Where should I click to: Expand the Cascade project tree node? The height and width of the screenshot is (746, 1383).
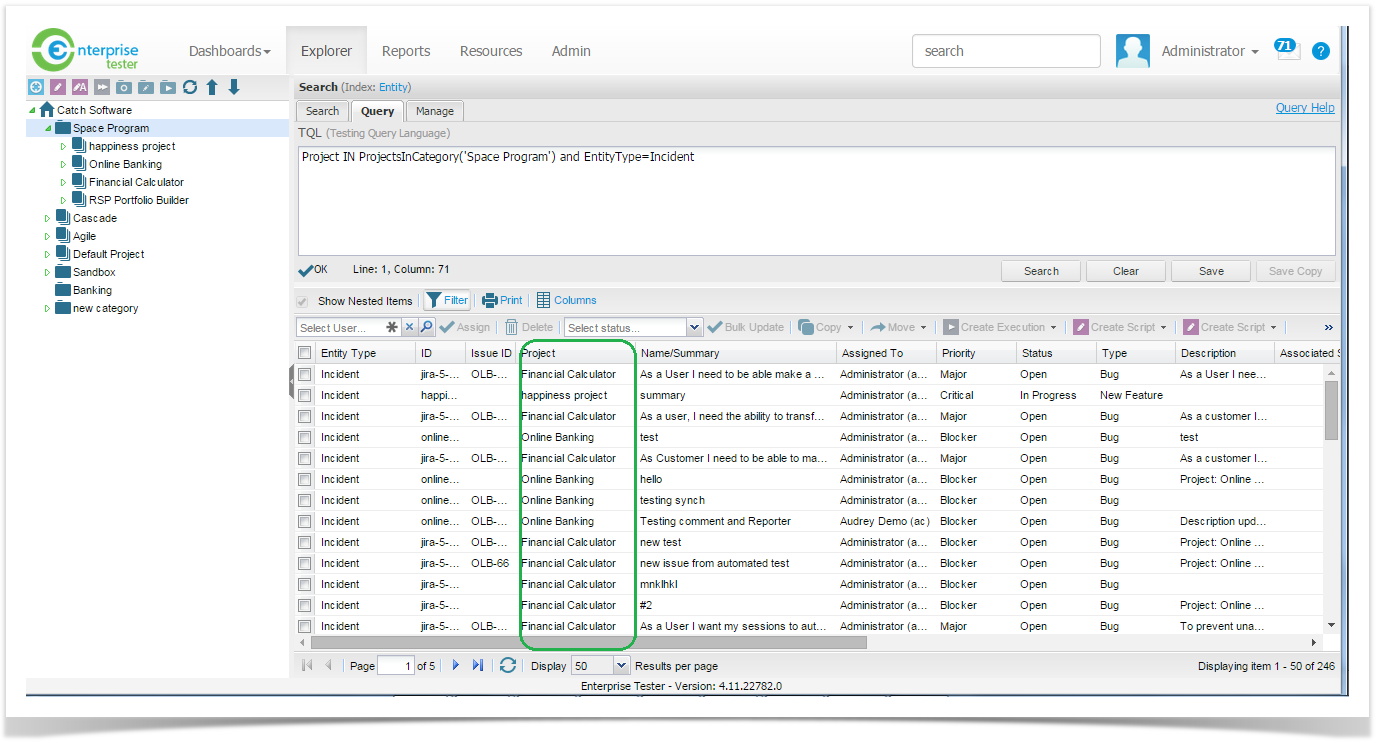tap(46, 218)
